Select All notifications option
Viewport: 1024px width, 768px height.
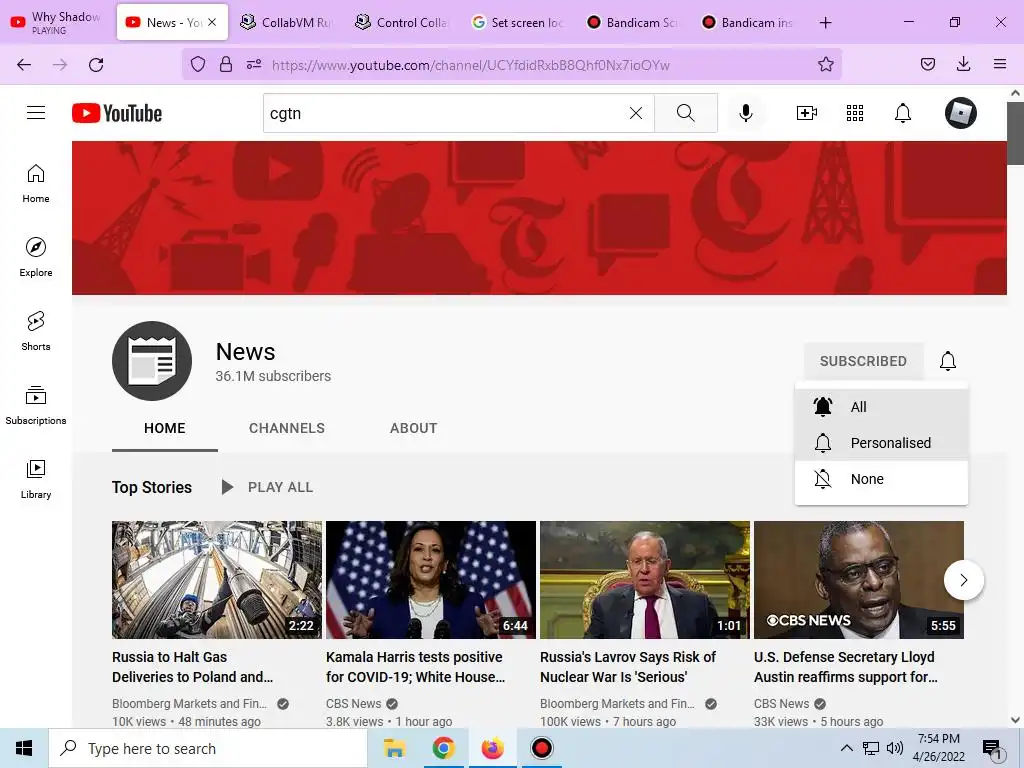point(881,407)
